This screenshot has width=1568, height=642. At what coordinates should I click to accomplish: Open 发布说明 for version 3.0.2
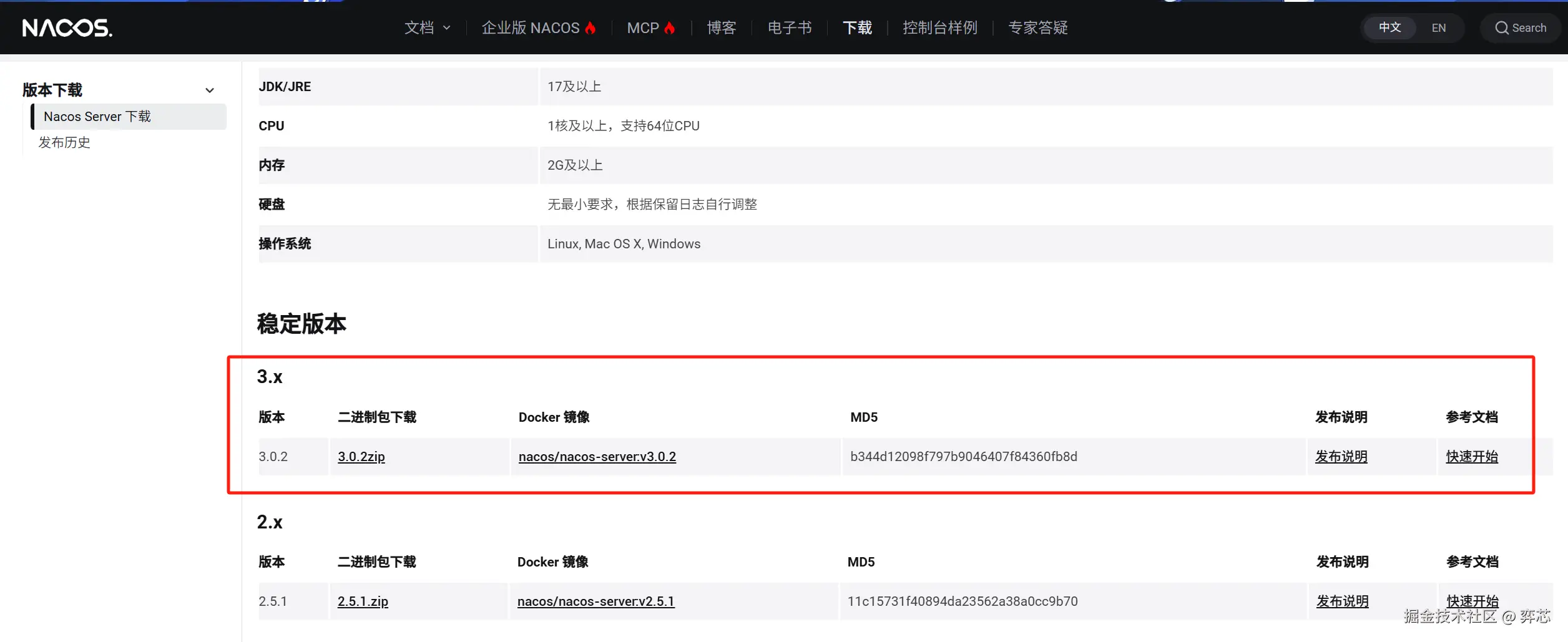pyautogui.click(x=1341, y=457)
